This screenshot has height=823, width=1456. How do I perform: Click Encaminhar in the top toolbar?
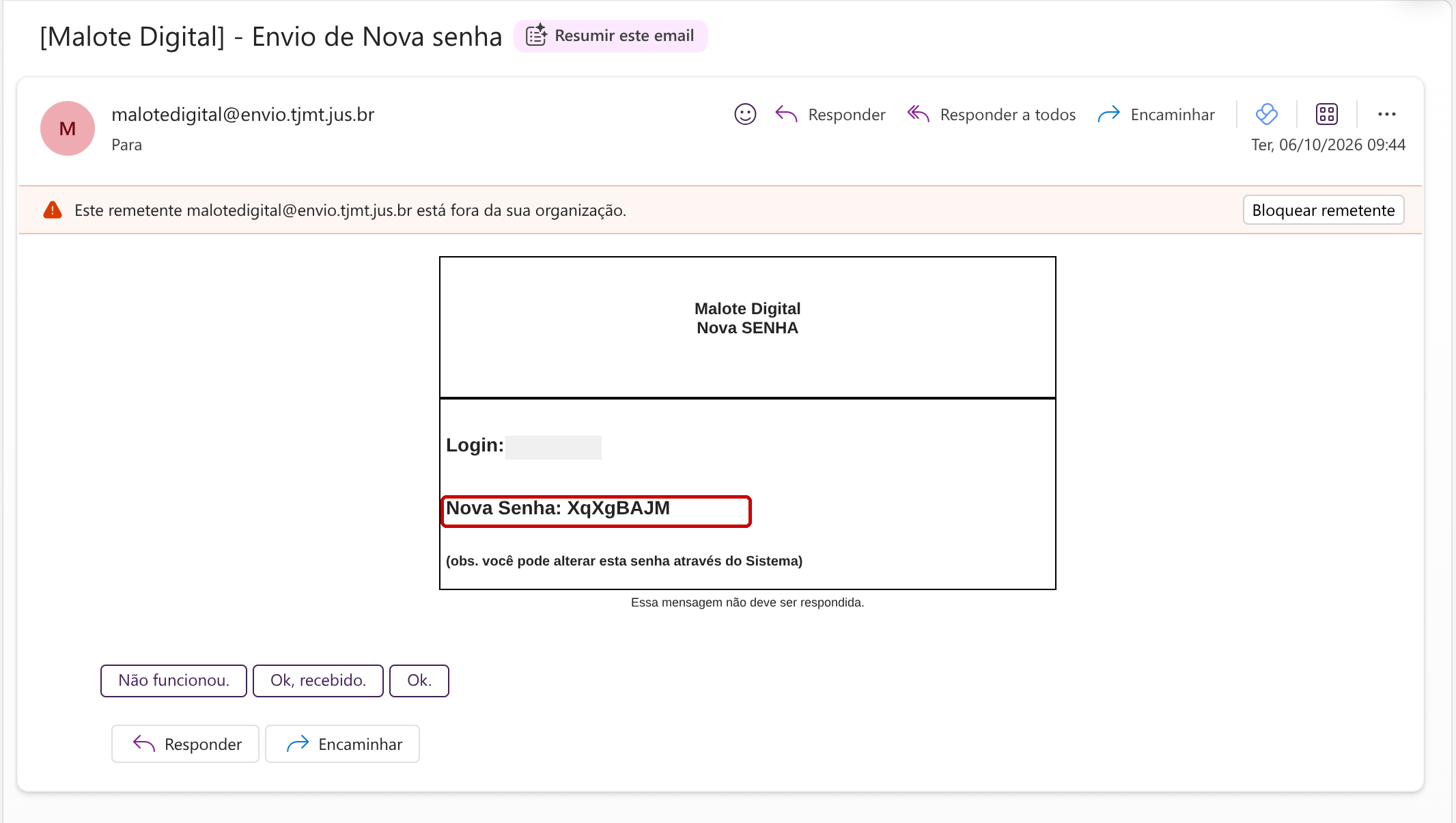point(1156,114)
